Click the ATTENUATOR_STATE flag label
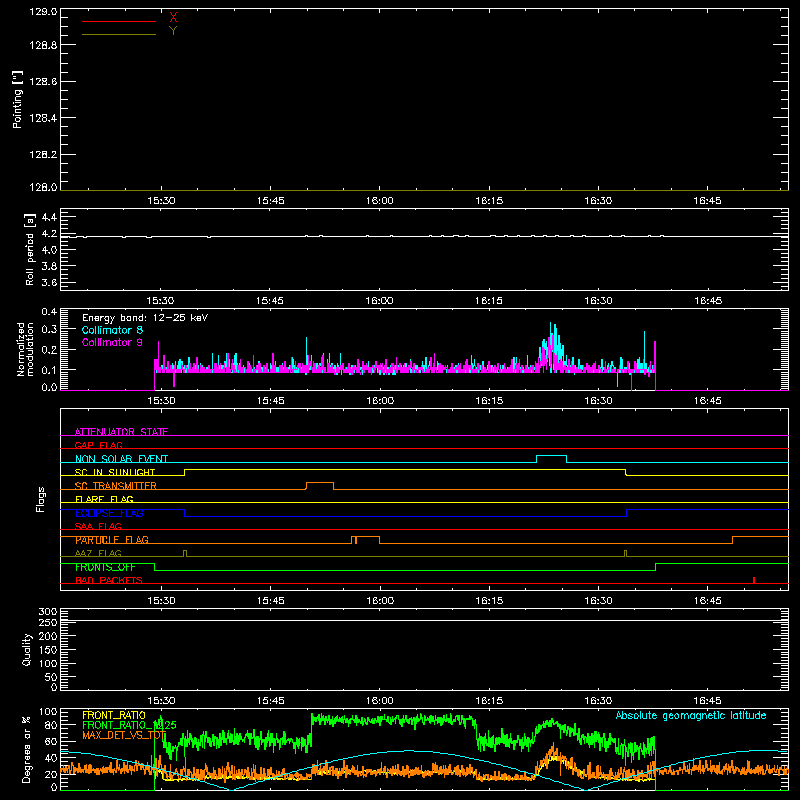Viewport: 800px width, 800px height. [x=121, y=432]
